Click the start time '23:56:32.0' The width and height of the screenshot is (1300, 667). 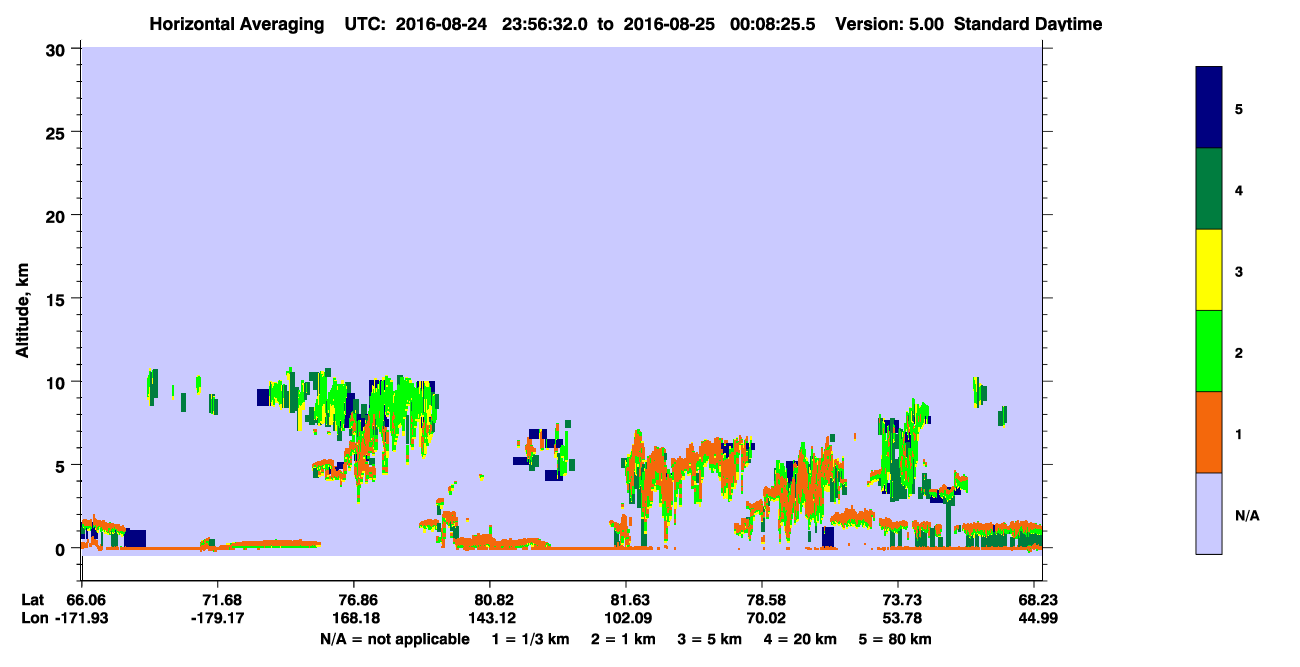[546, 24]
